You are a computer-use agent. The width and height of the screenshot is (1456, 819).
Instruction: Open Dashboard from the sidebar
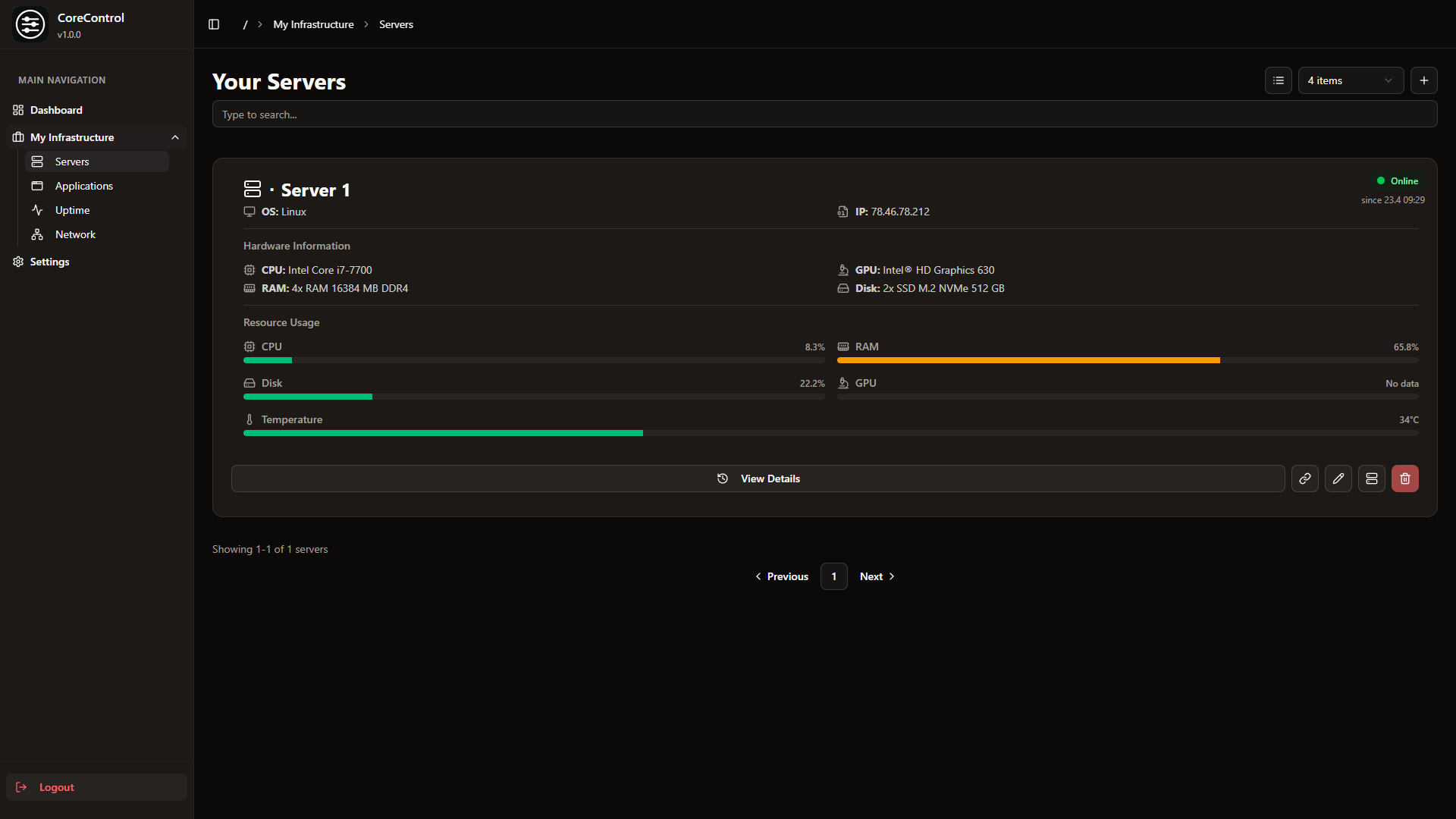click(56, 110)
